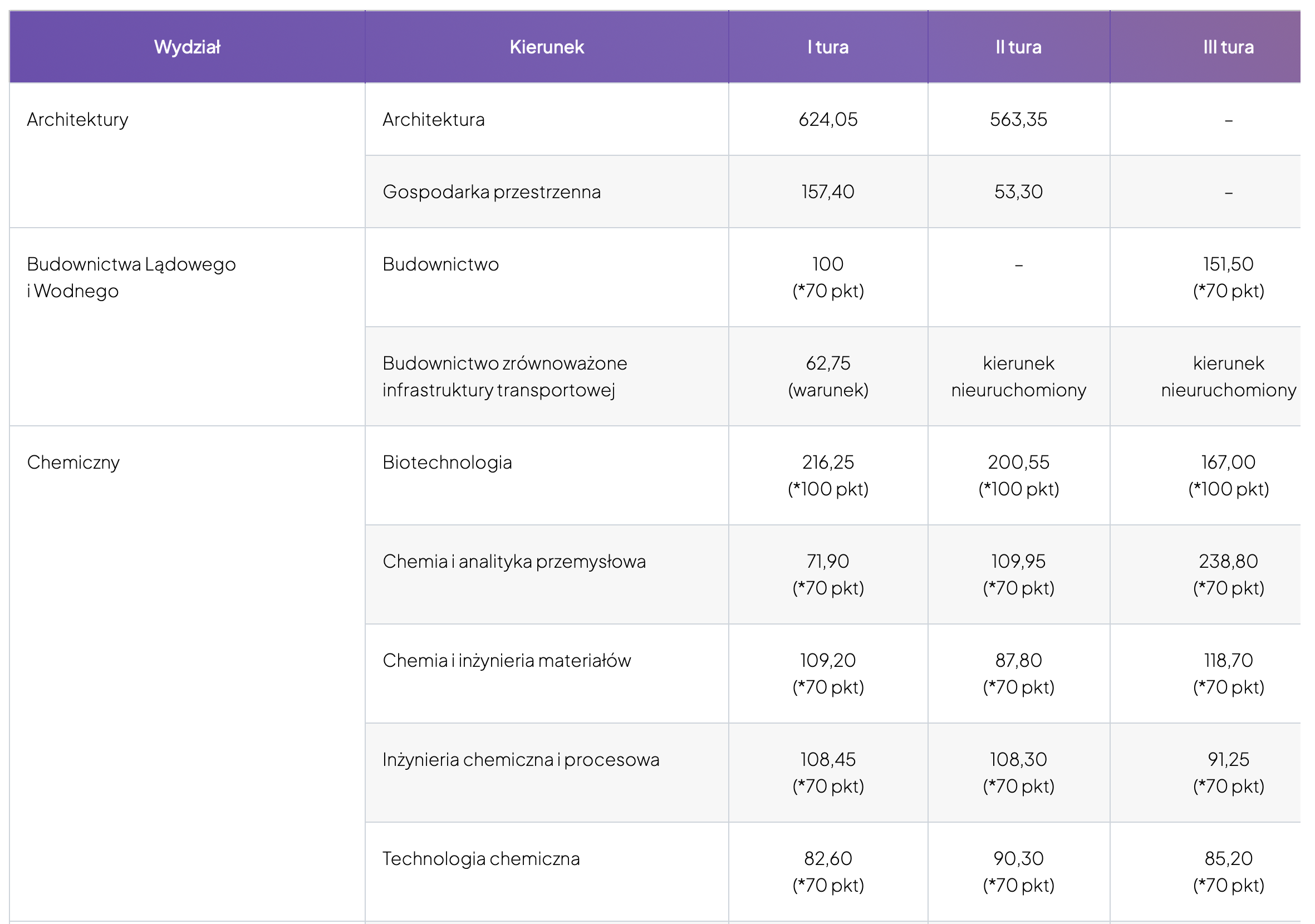Click the 624,05 score value
This screenshot has width=1315, height=924.
click(x=828, y=120)
